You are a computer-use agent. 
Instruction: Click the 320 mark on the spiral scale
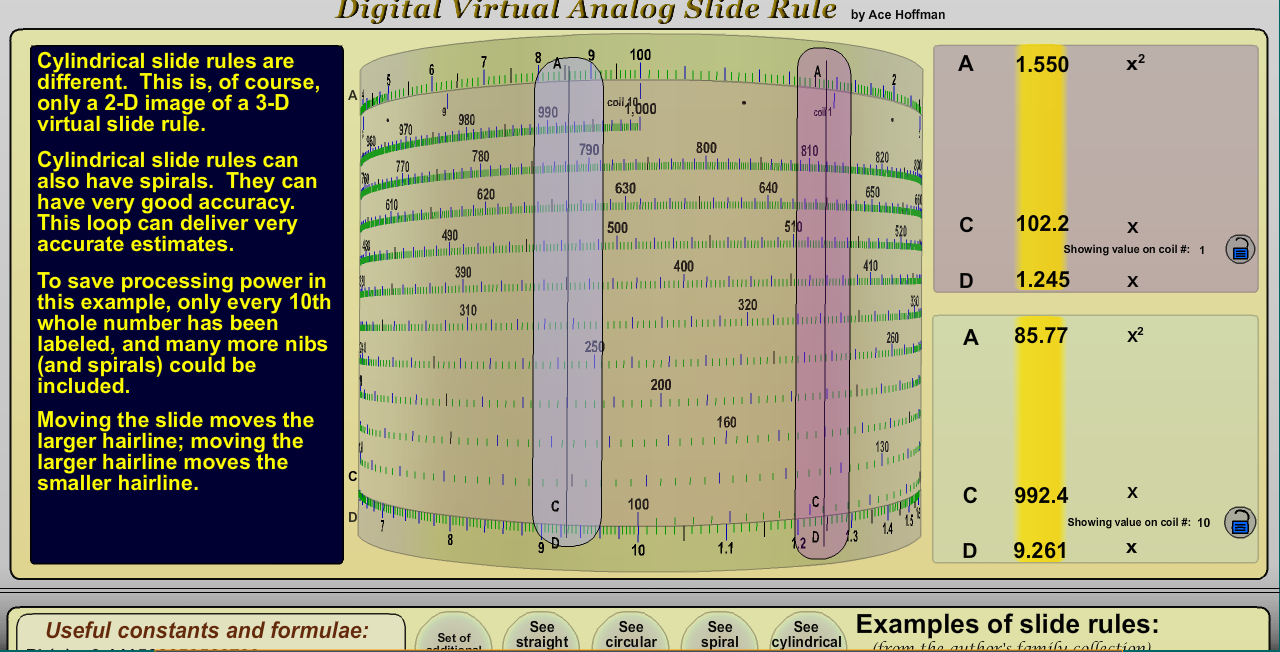click(x=747, y=305)
